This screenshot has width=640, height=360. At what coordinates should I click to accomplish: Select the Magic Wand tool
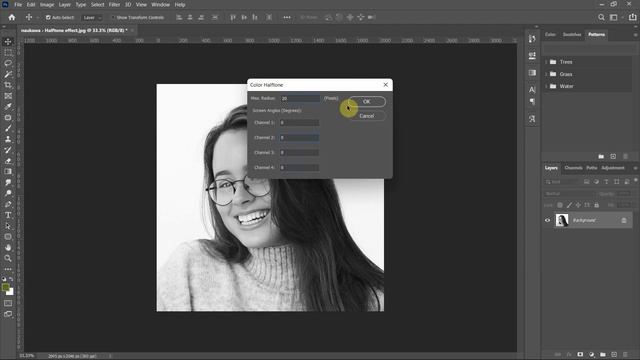8,74
